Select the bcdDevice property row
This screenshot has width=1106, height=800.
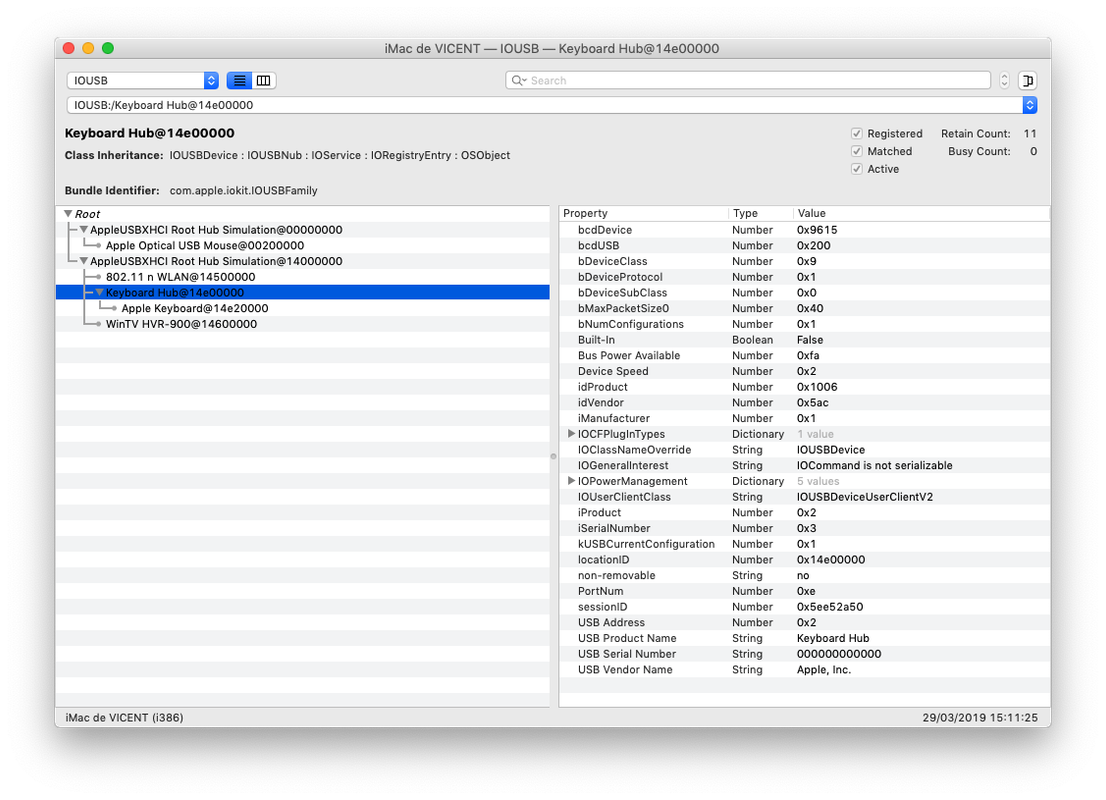[804, 230]
